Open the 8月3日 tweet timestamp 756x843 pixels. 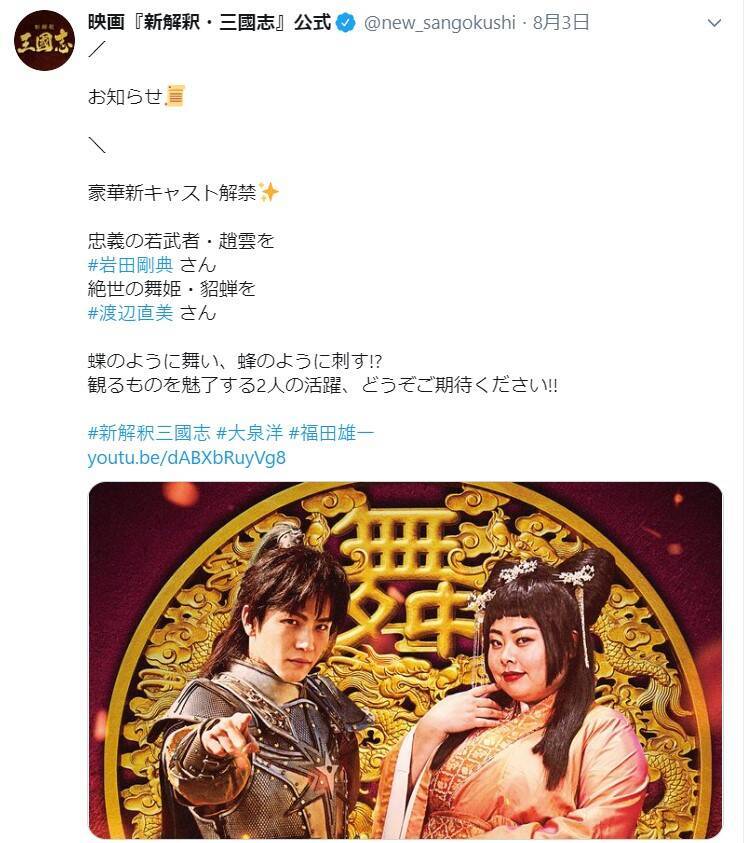tap(561, 23)
